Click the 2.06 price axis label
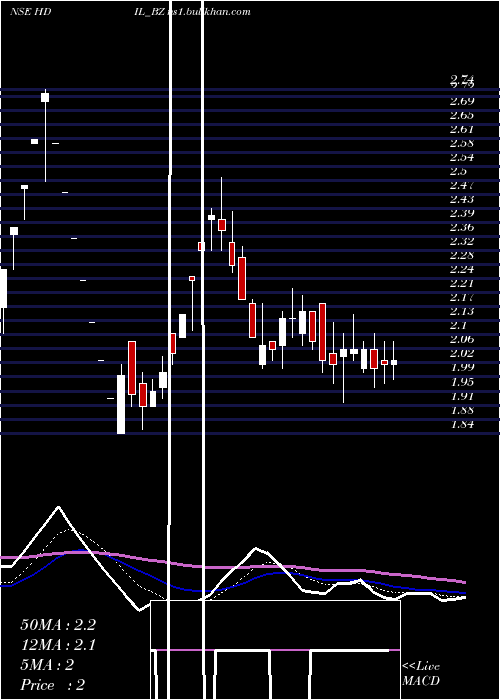This screenshot has width=500, height=700. pos(462,339)
